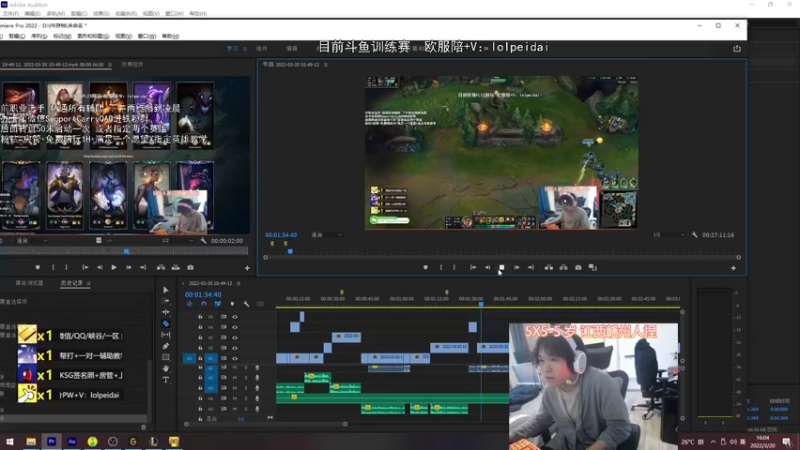This screenshot has height=450, width=800.
Task: Open Windows Start menu
Action: (9, 441)
